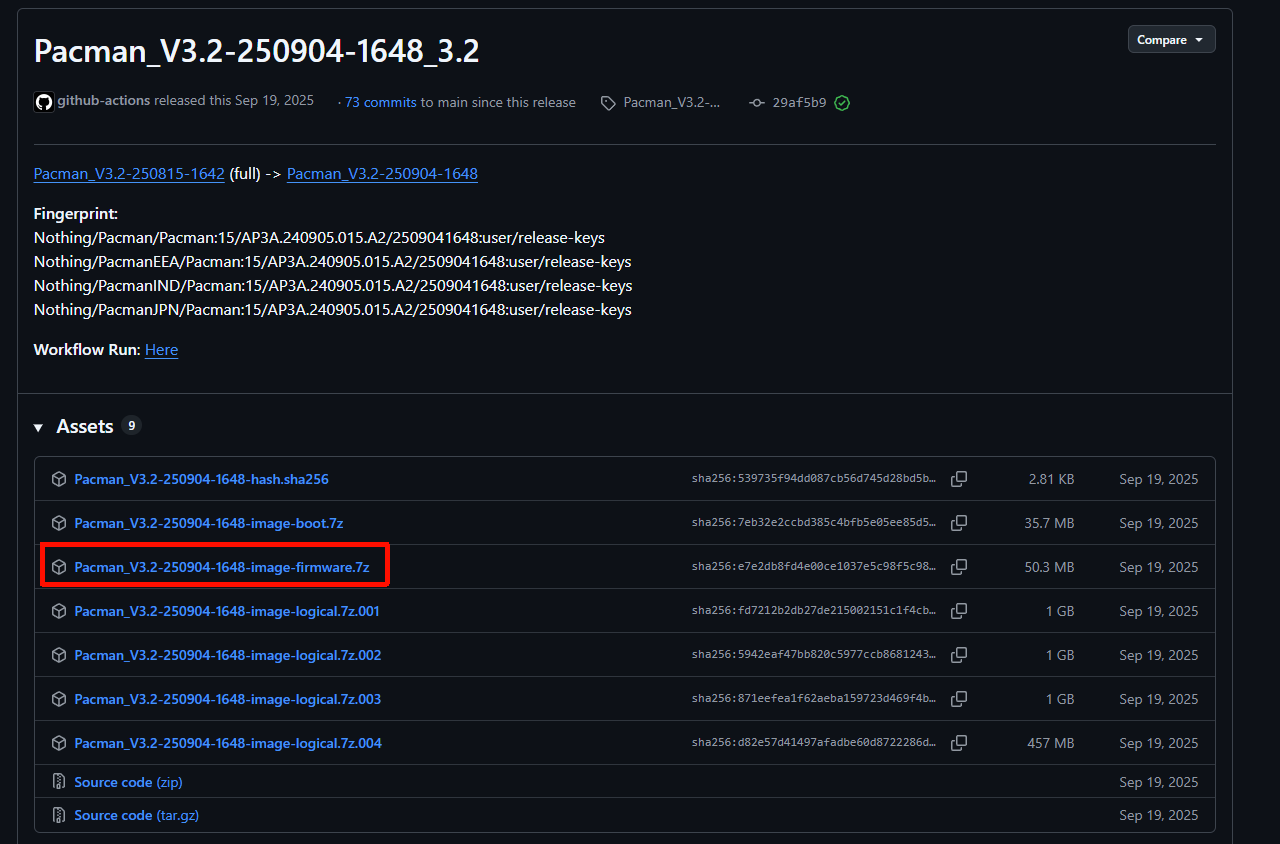1280x844 pixels.
Task: Open the Compare dropdown
Action: pos(1171,39)
